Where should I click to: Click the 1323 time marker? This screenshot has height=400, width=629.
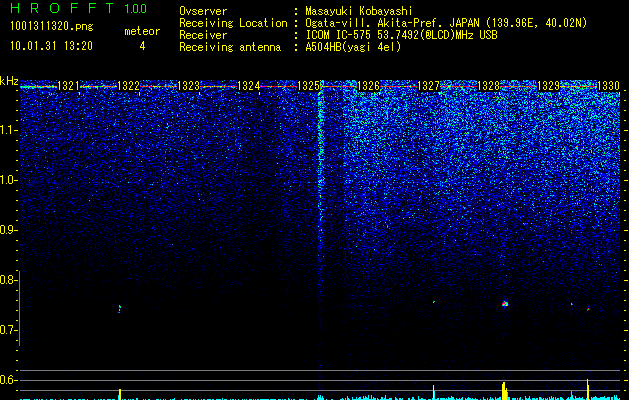188,86
